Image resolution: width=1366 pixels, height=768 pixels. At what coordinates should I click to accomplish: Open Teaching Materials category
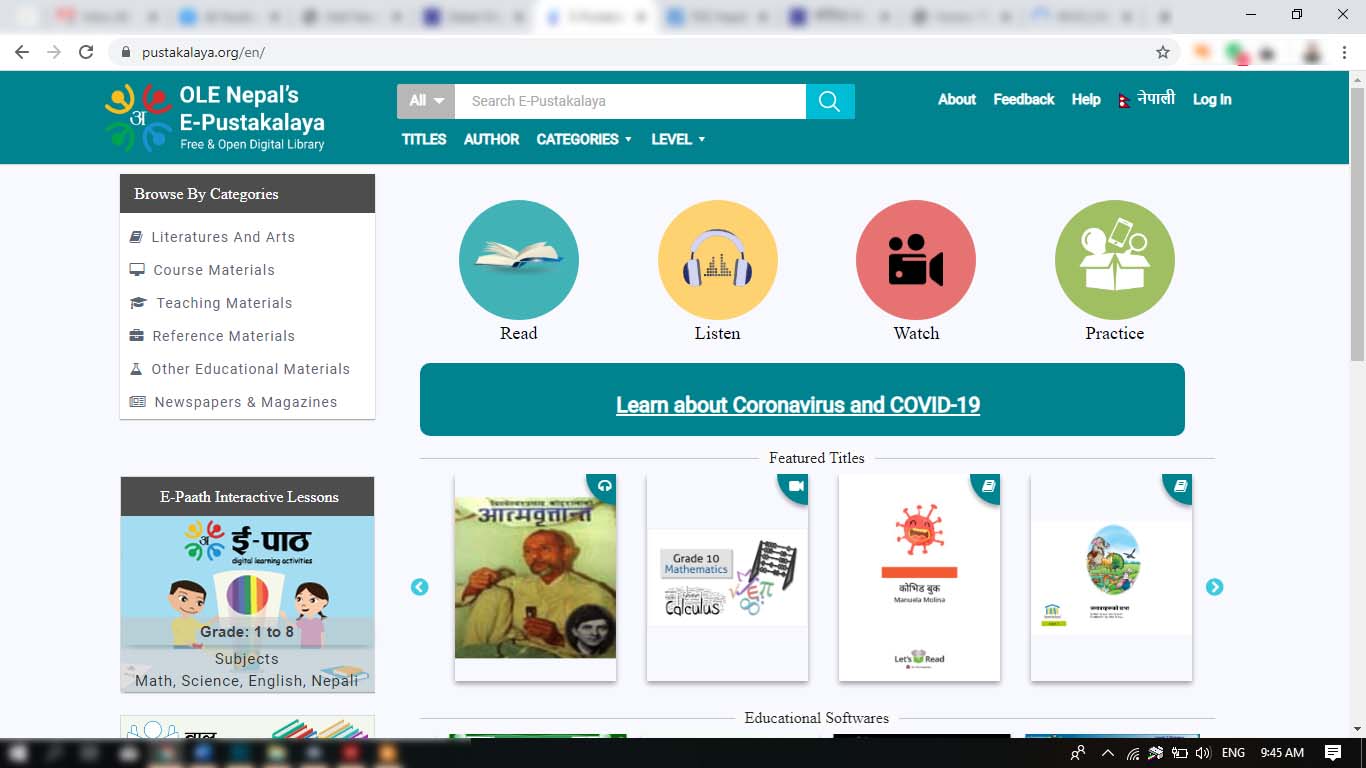click(224, 303)
